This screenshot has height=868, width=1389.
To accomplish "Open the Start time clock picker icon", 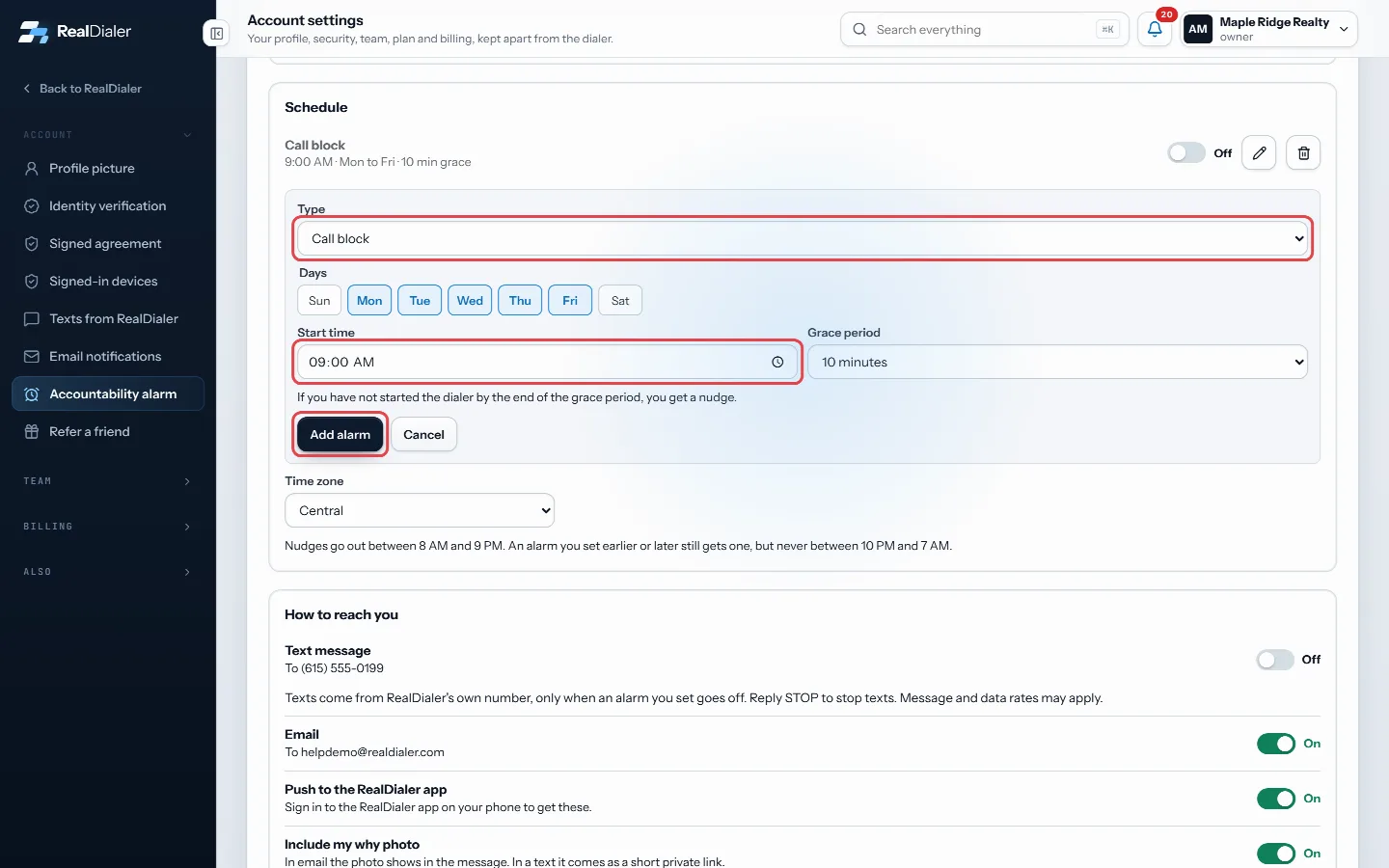I will [x=777, y=362].
